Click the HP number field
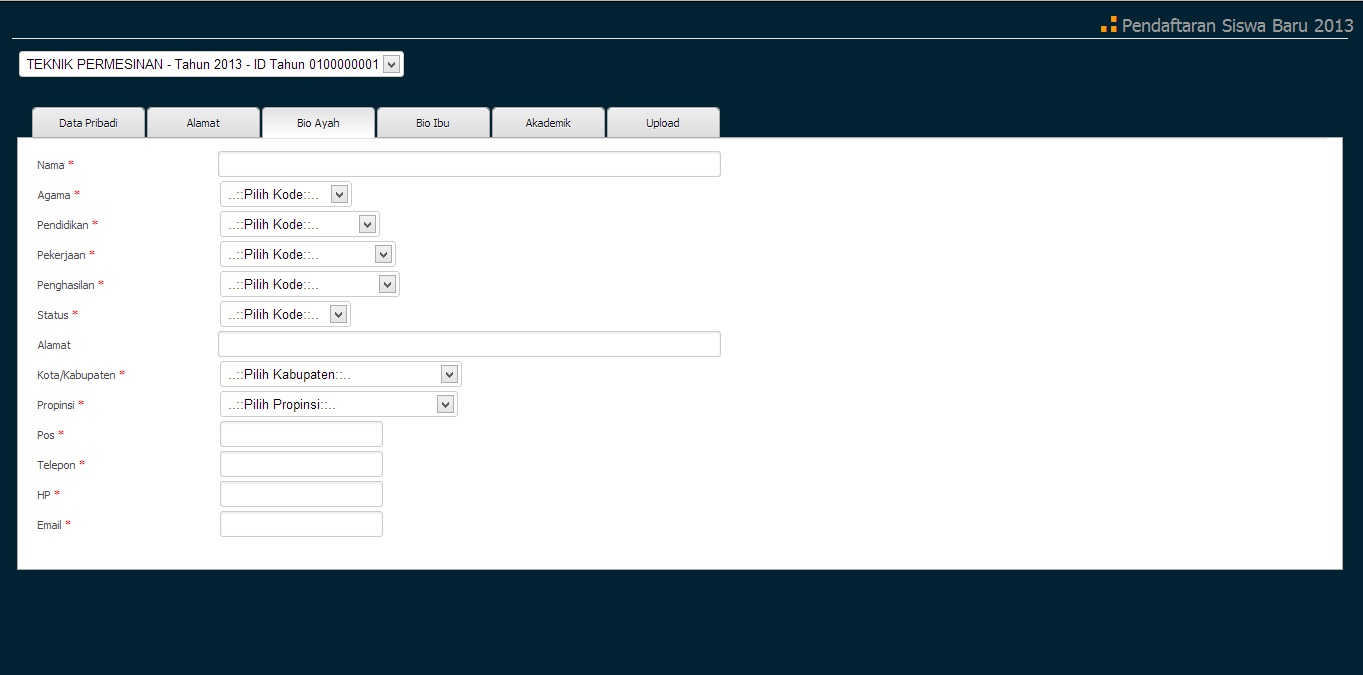This screenshot has width=1363, height=675. coord(301,494)
